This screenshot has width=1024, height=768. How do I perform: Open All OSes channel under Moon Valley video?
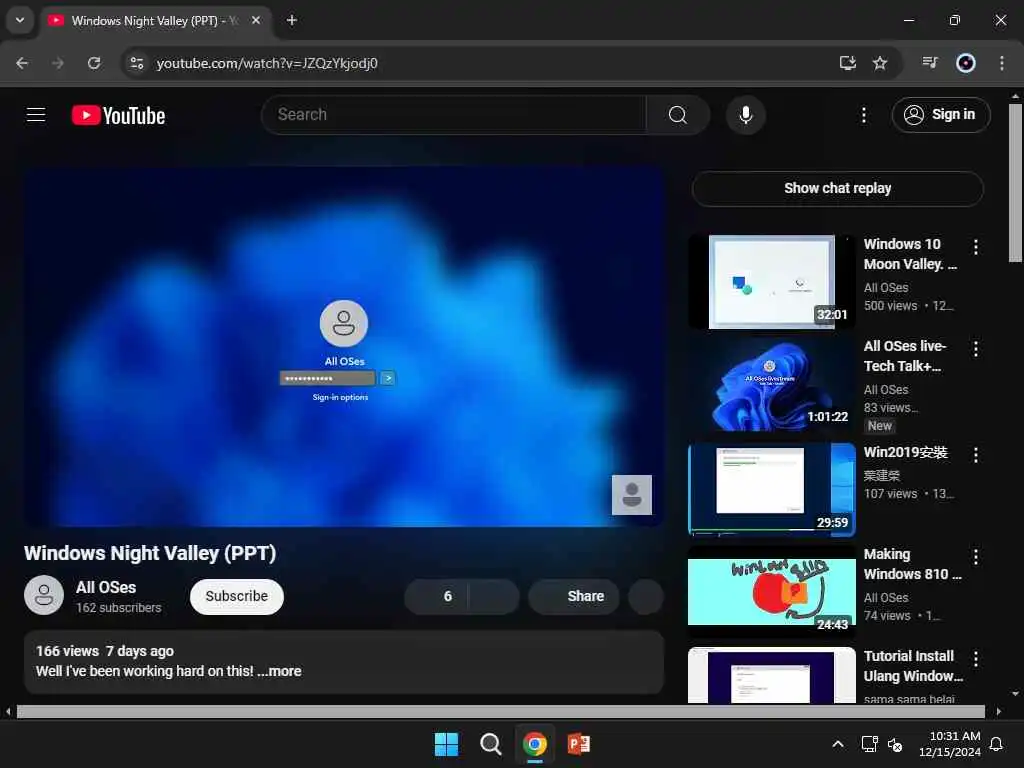[886, 287]
